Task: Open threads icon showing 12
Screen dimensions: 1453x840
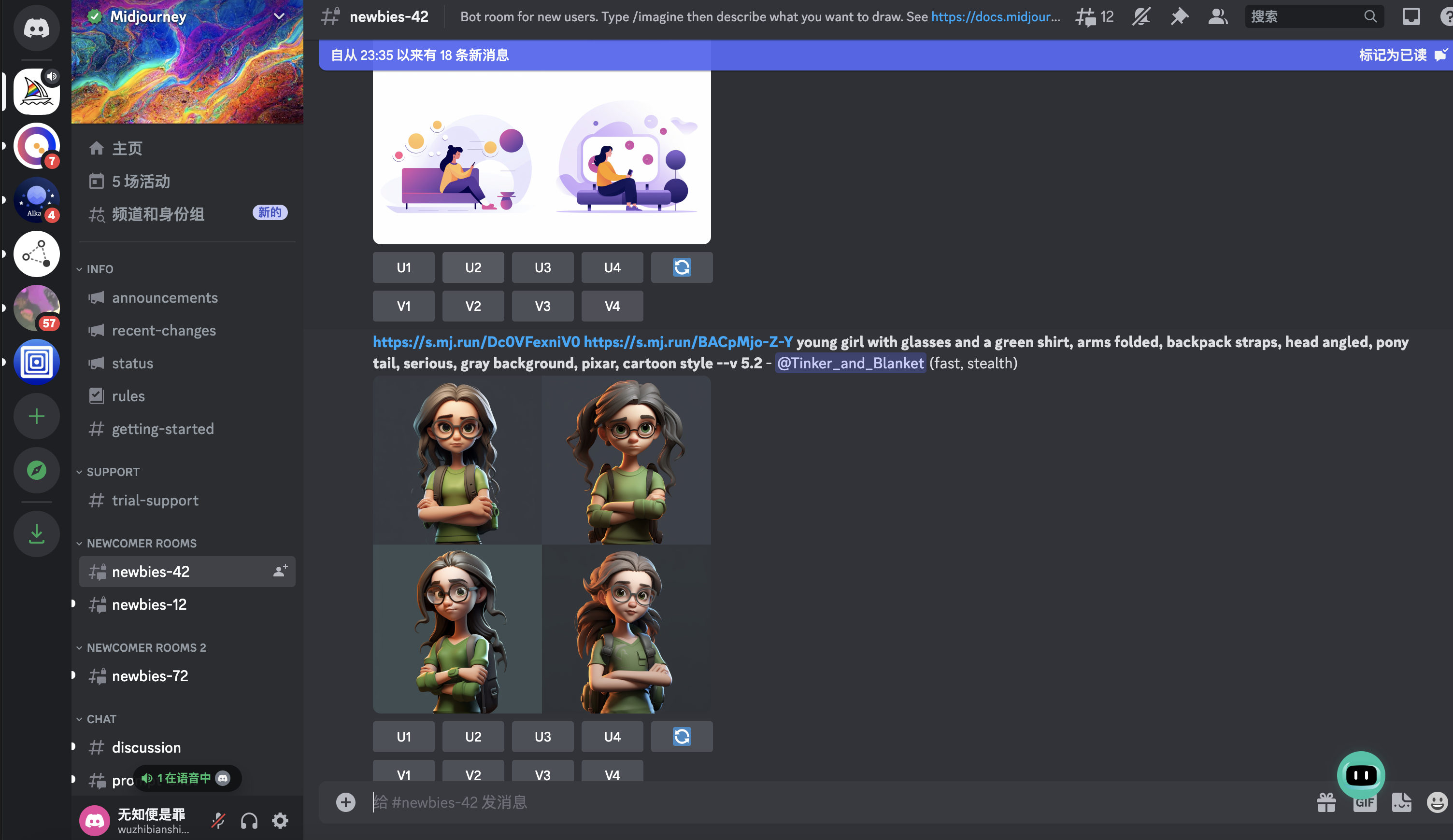Action: coord(1094,17)
